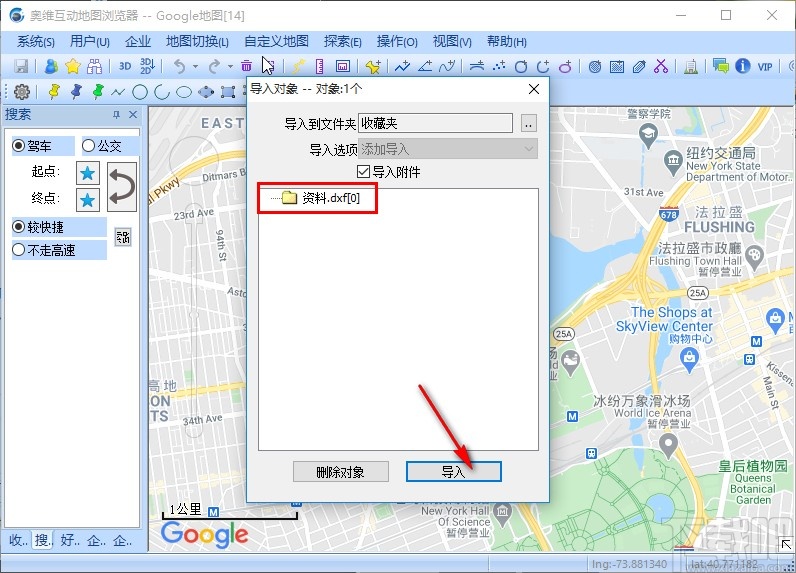The height and width of the screenshot is (573, 796).
Task: Select the add circle tool in top toolbar
Action: point(521,66)
